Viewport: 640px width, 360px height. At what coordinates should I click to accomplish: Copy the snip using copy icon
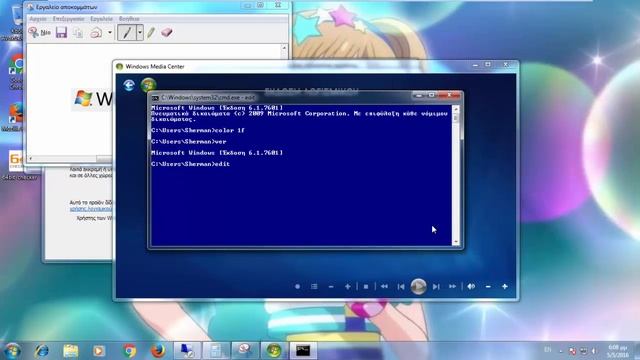pyautogui.click(x=78, y=33)
